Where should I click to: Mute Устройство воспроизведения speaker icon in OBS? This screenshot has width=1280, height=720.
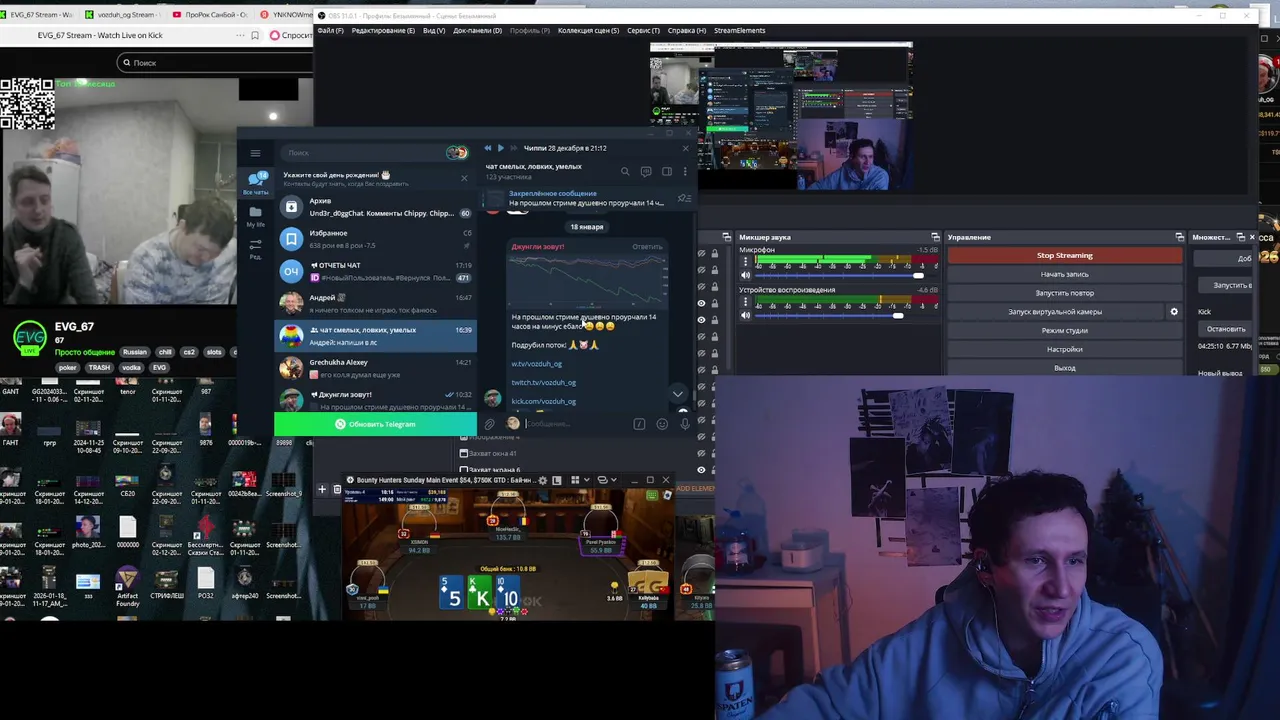745,316
